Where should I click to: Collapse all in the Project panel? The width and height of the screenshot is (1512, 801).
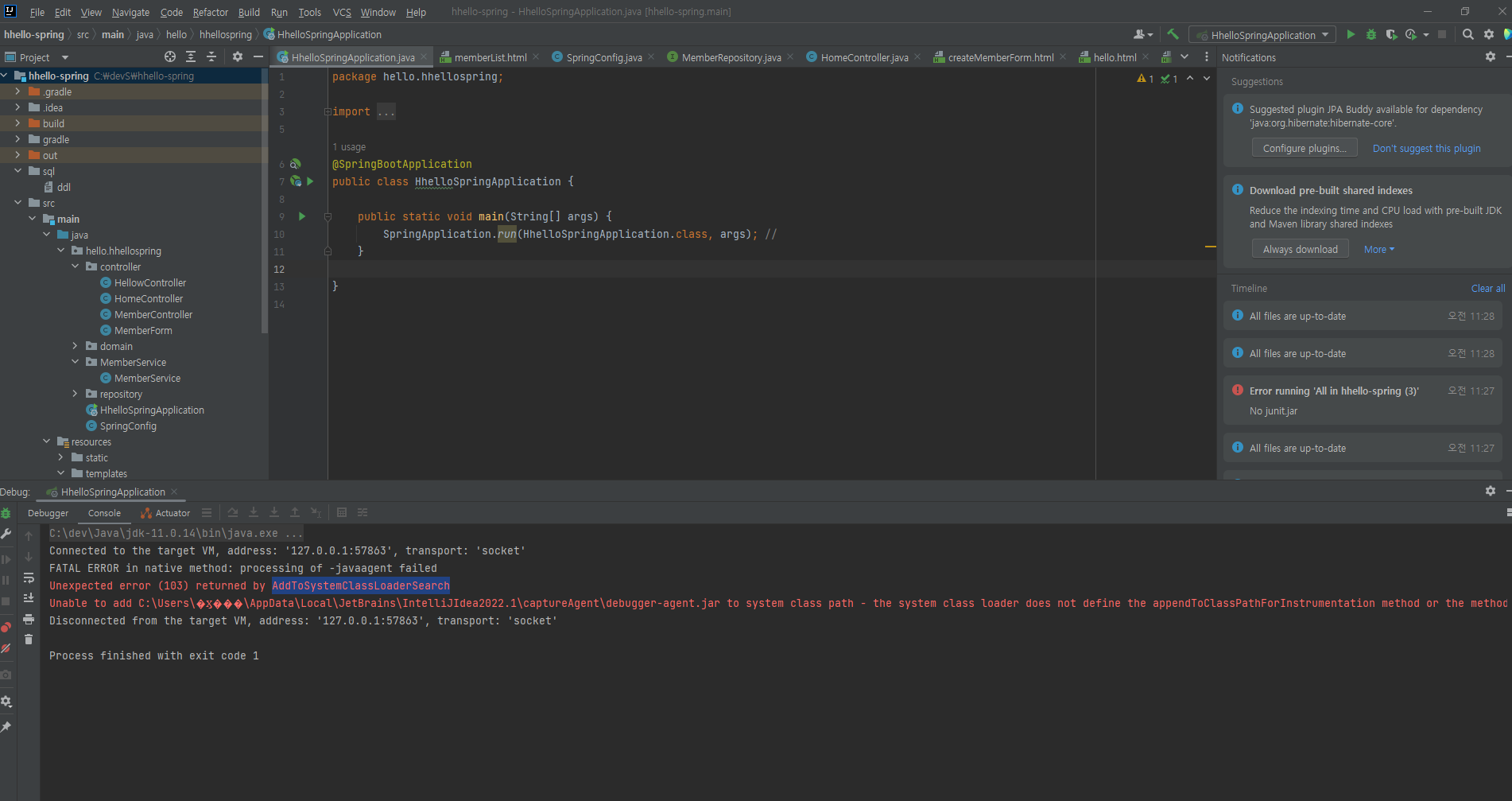(211, 56)
